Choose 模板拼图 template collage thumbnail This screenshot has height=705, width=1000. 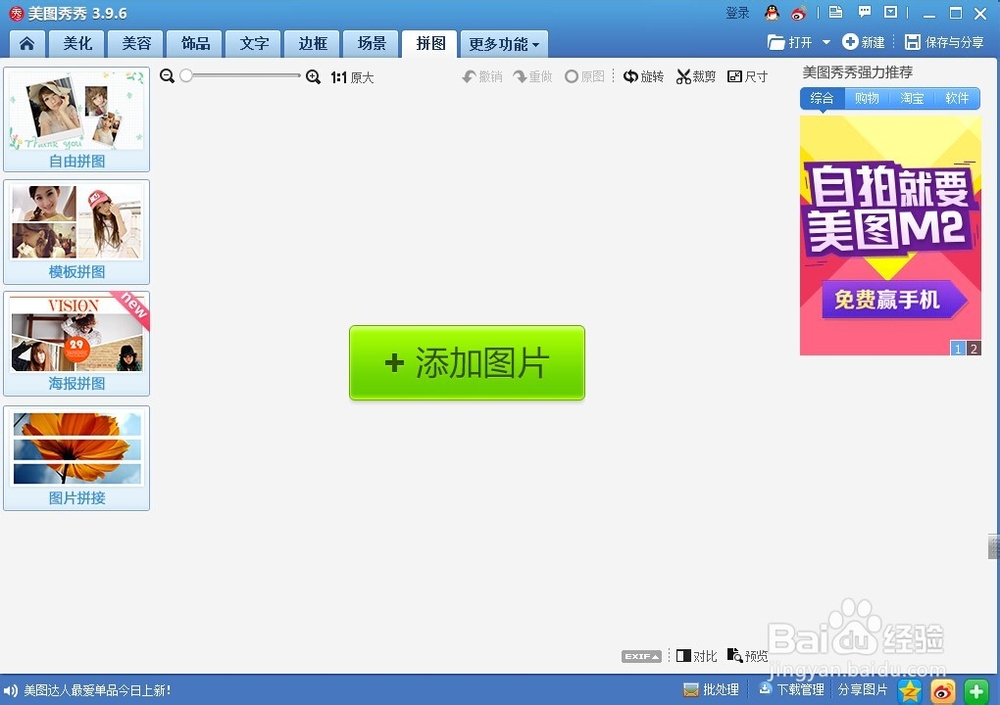(77, 232)
